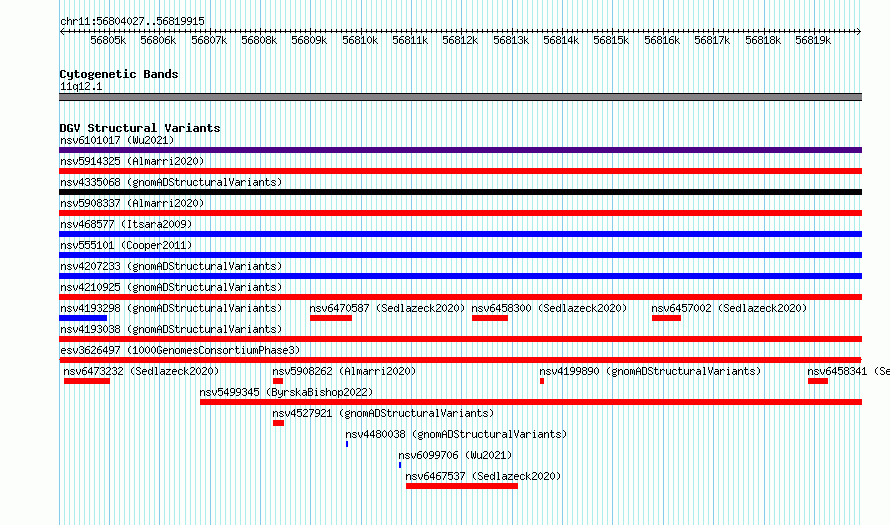Screen dimensions: 890x525
Task: Click the nsv5908337 (Almarri2020) label
Action: (x=132, y=203)
